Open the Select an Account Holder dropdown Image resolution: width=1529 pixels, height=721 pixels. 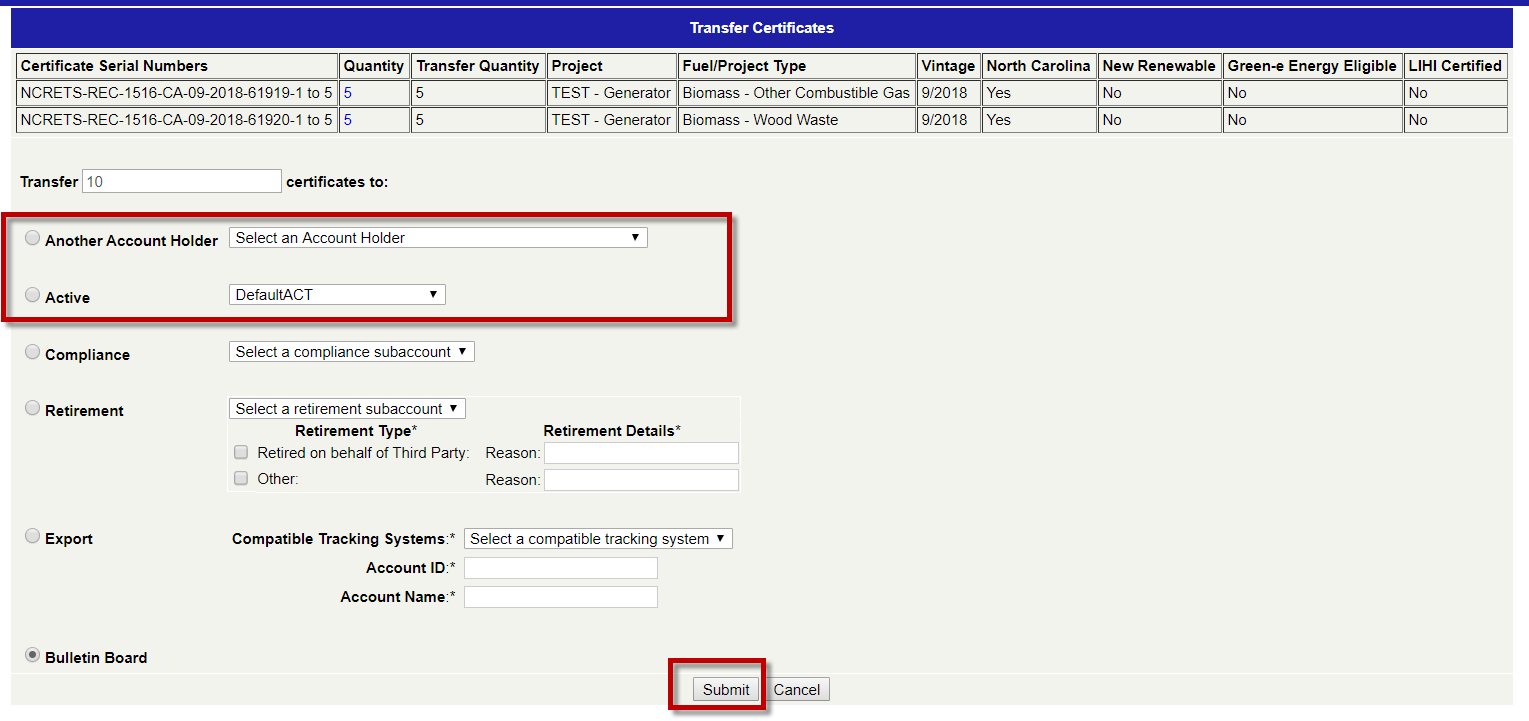click(438, 238)
